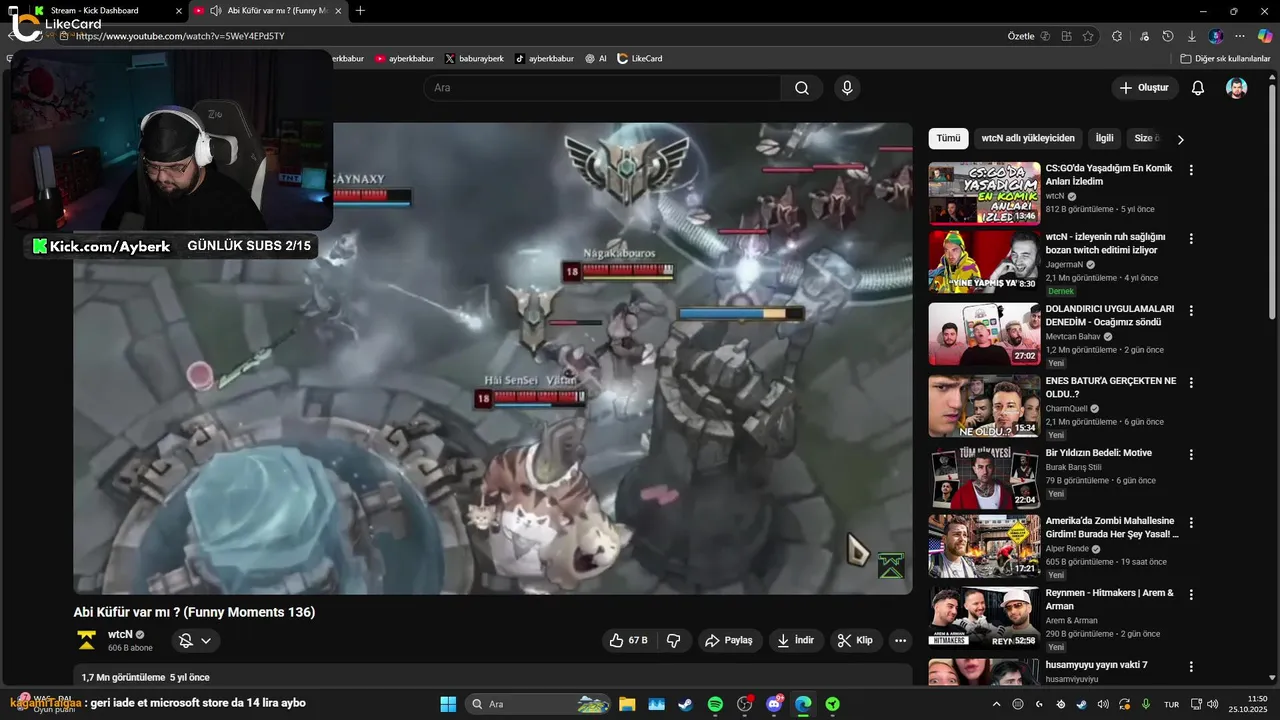Select the Abi Küfür var mı YouTube tab
This screenshot has height=720, width=1280.
(x=268, y=11)
